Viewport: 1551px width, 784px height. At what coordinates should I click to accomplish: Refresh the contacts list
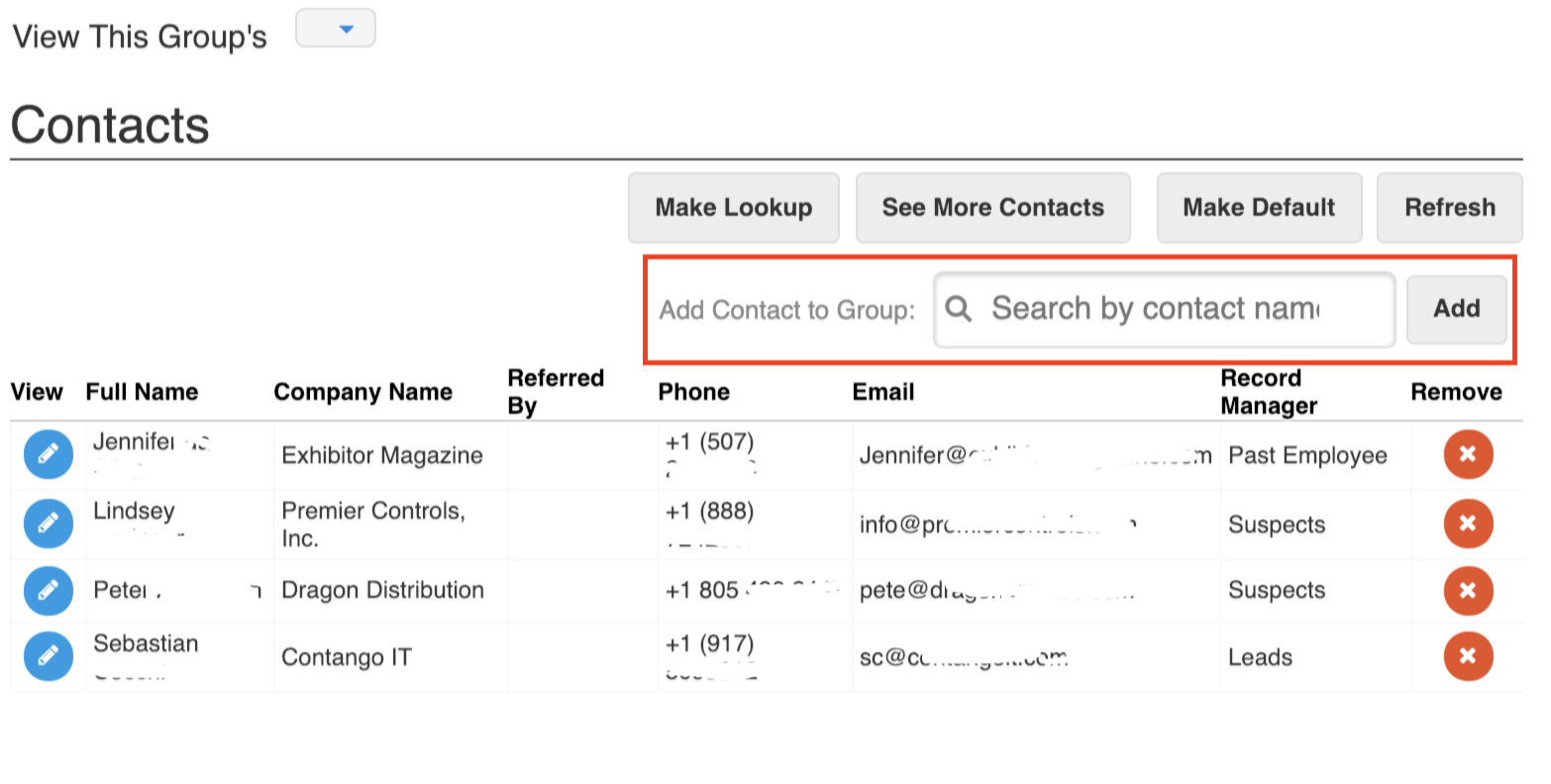click(x=1449, y=208)
